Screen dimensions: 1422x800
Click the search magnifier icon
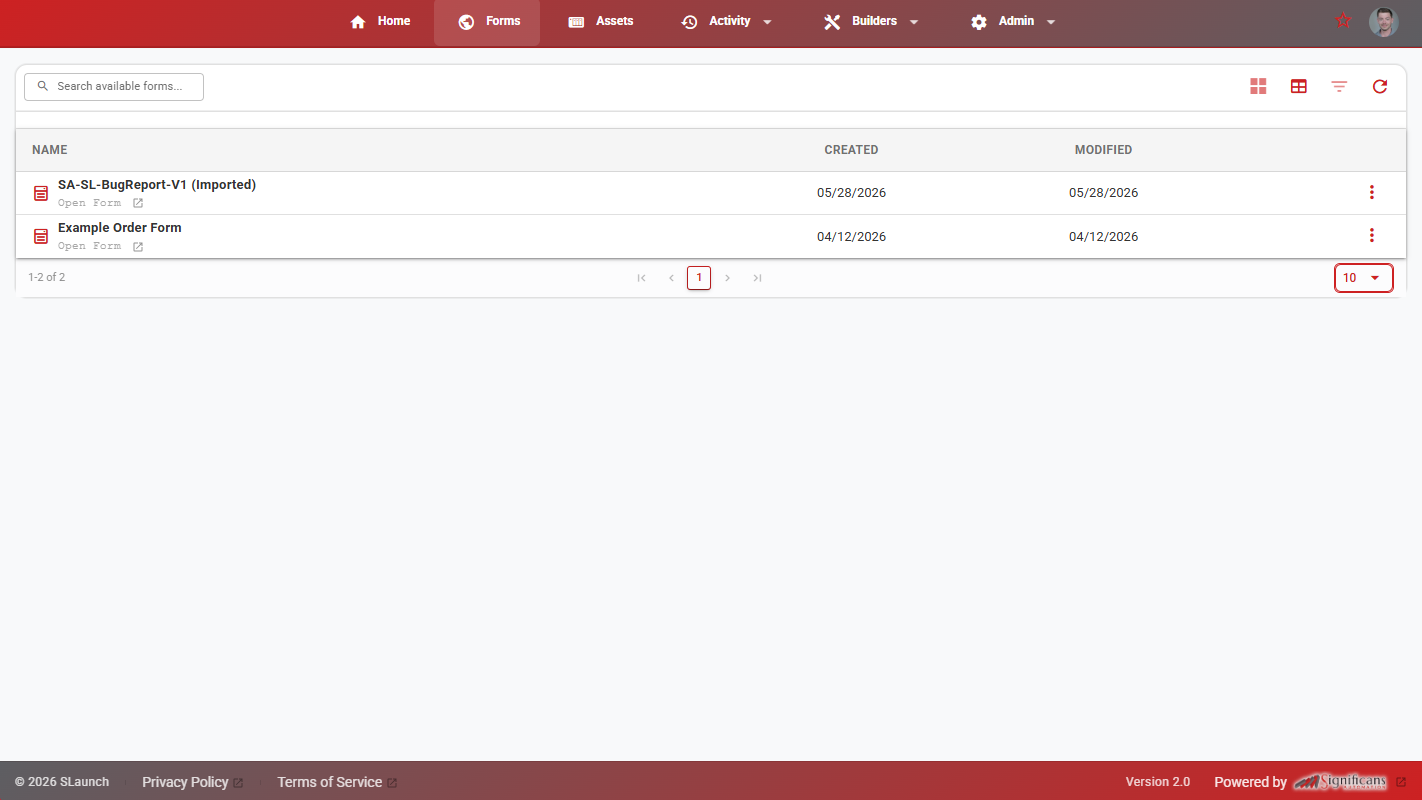tap(43, 87)
